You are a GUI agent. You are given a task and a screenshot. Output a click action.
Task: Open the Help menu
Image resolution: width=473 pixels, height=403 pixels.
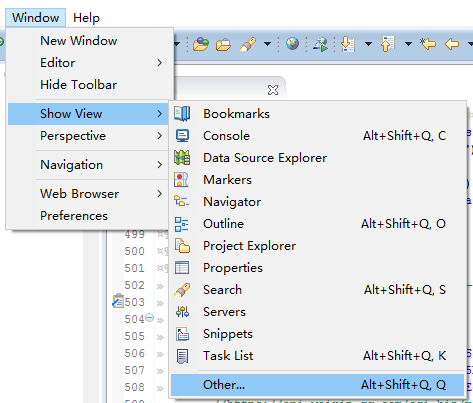click(86, 17)
